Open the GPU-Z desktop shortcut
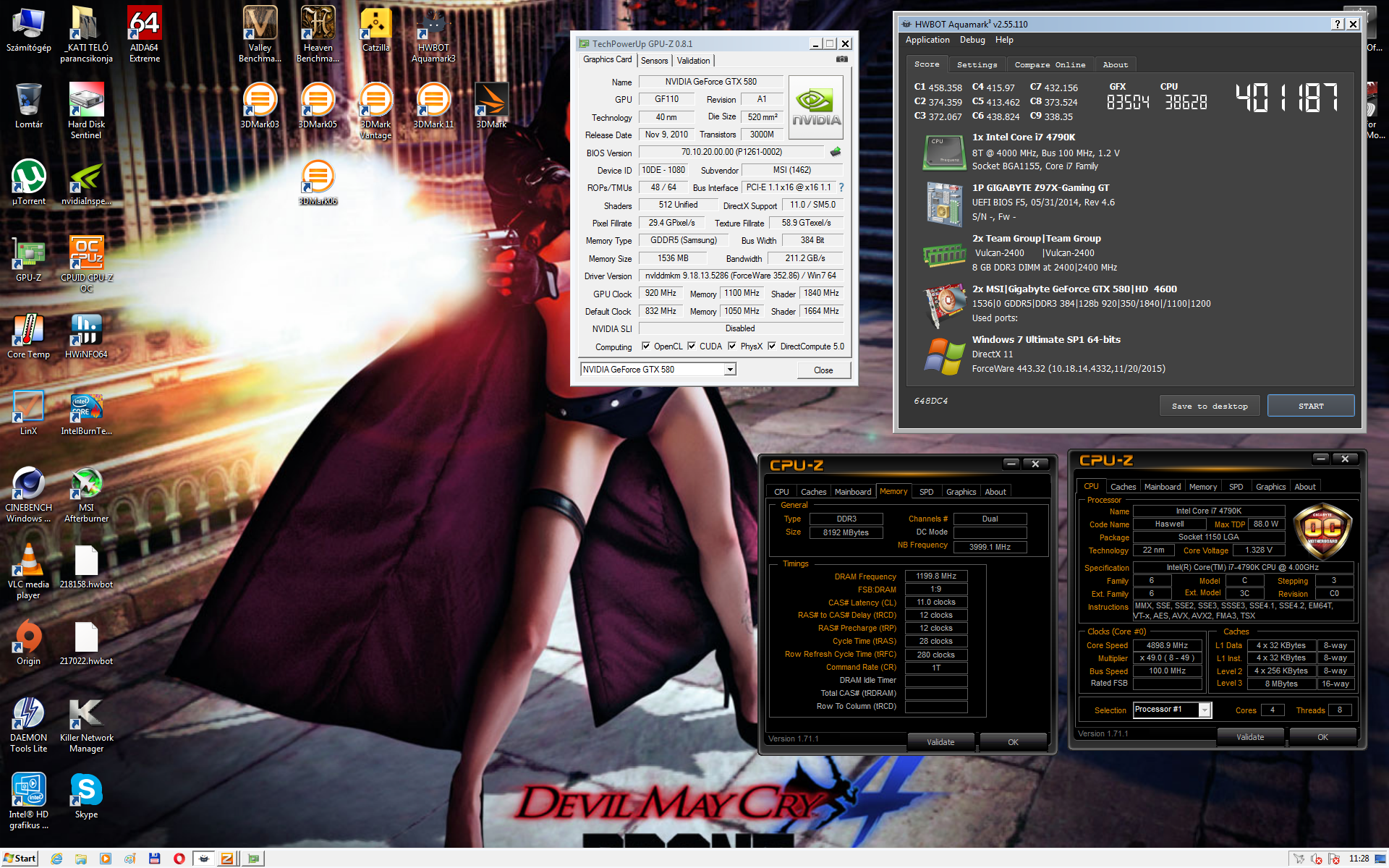 [x=29, y=259]
